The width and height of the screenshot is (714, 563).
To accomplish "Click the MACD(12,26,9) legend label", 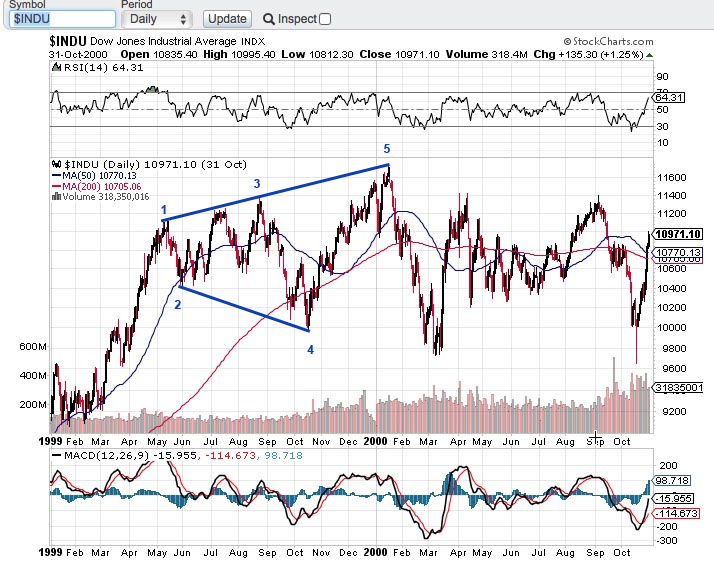I will click(107, 456).
